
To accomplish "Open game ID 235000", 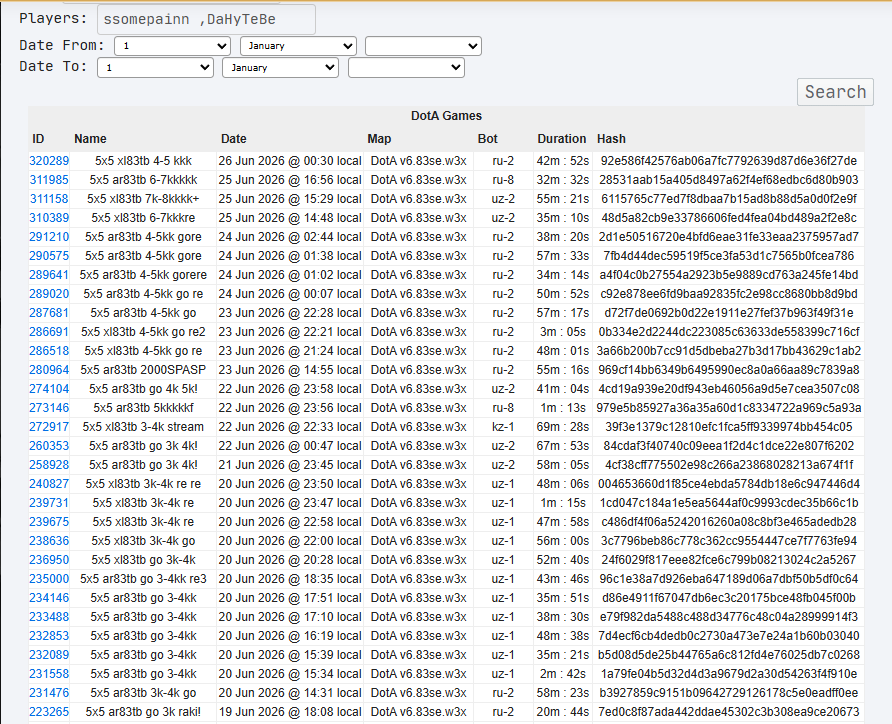I will [49, 579].
